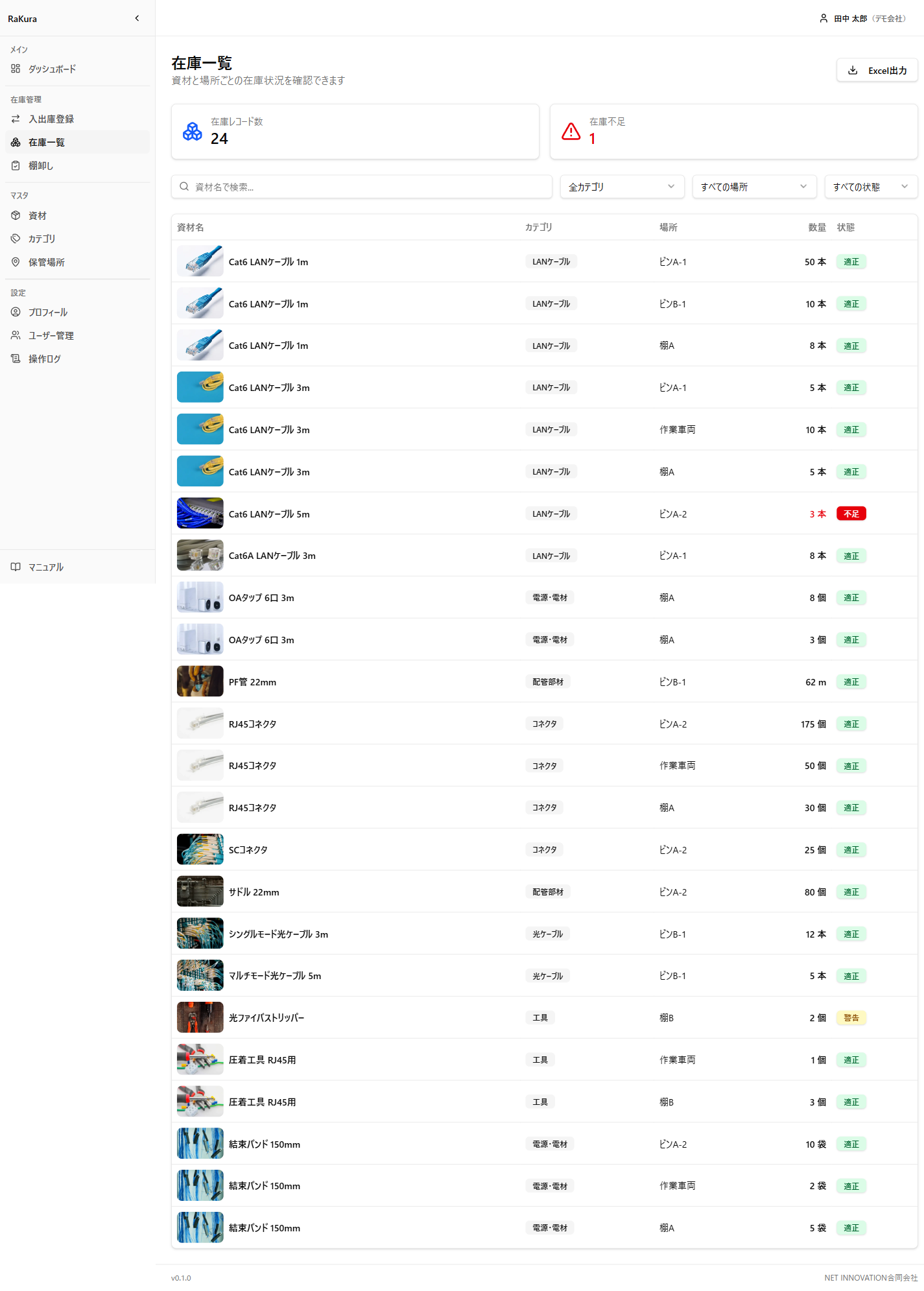Export the list with Excel出力 button
Viewport: 924px width, 1291px height.
[877, 70]
